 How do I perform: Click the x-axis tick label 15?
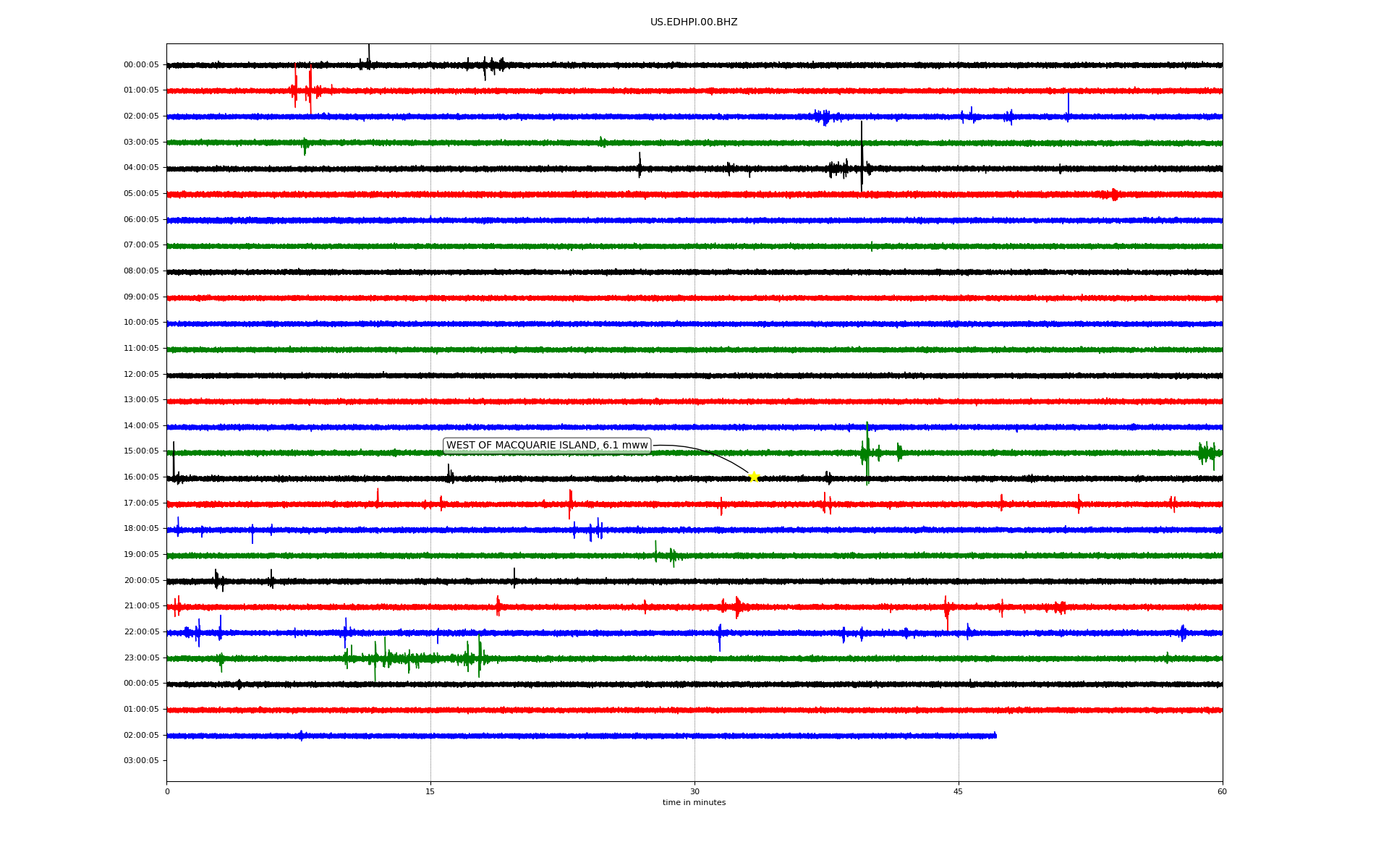(430, 792)
